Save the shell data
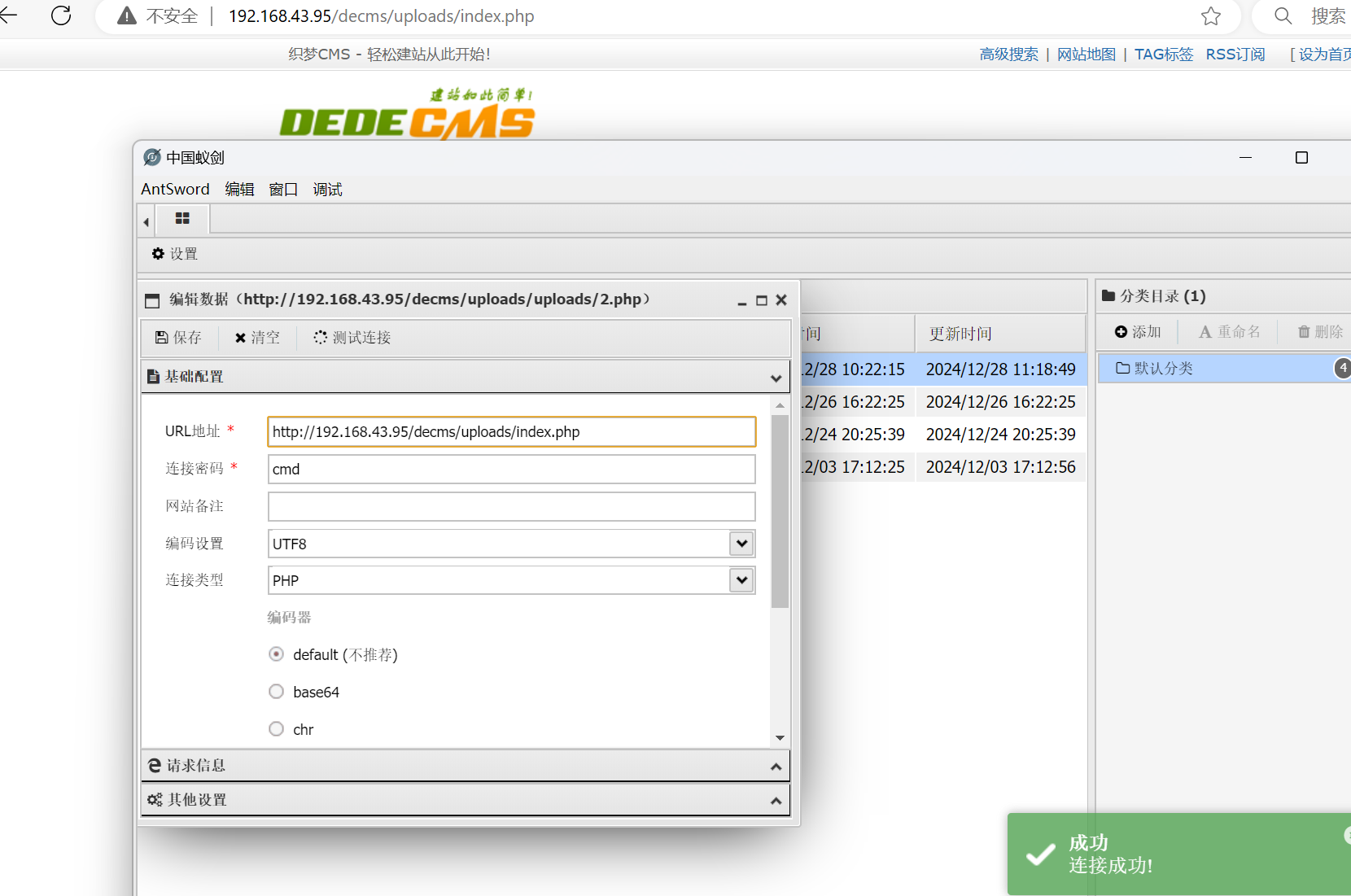 pos(178,337)
